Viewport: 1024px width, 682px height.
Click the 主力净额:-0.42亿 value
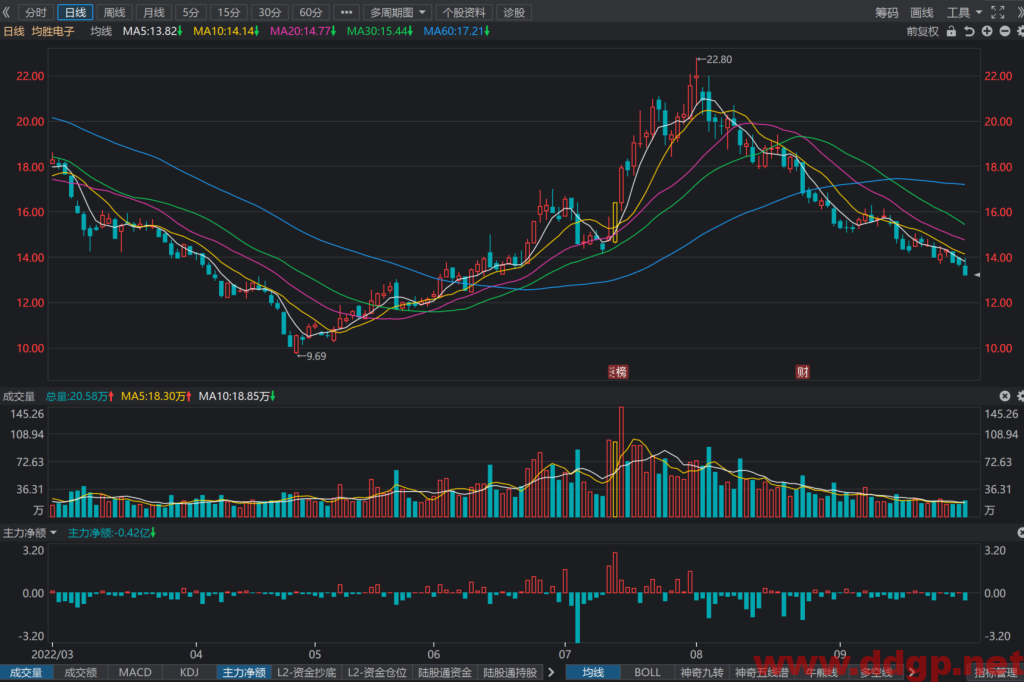click(x=112, y=533)
